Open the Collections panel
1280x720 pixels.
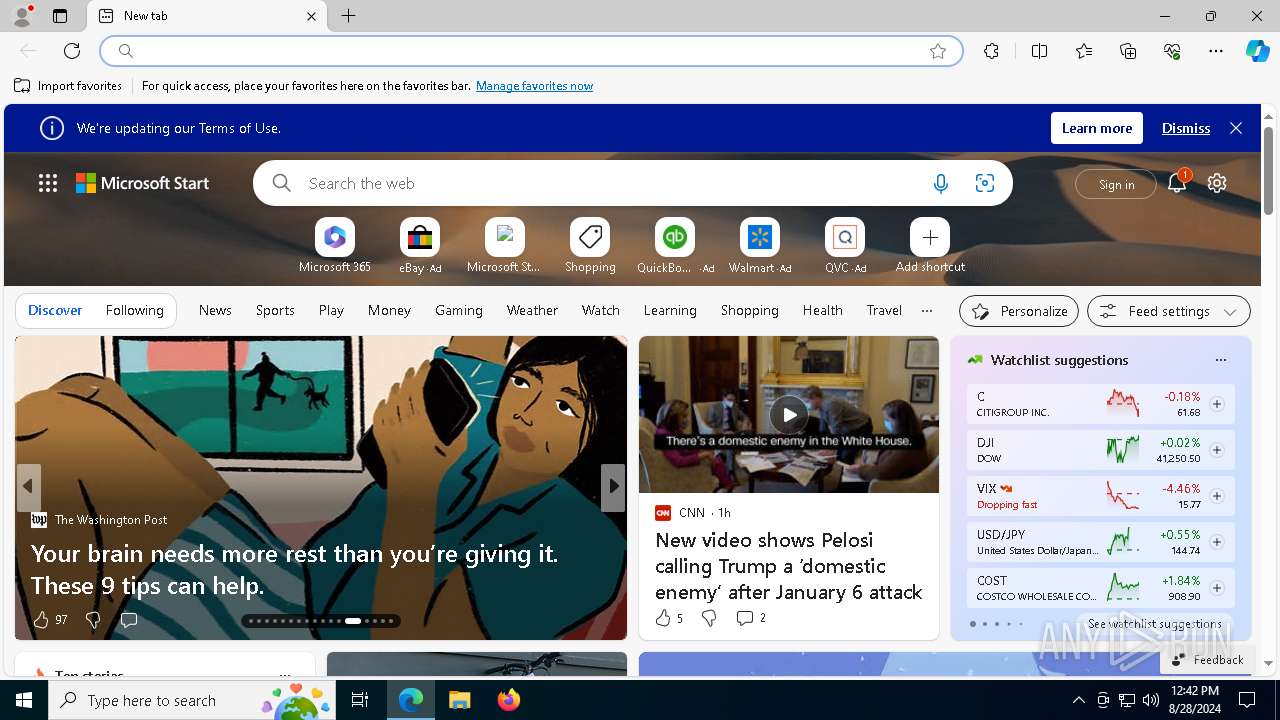coord(1128,51)
